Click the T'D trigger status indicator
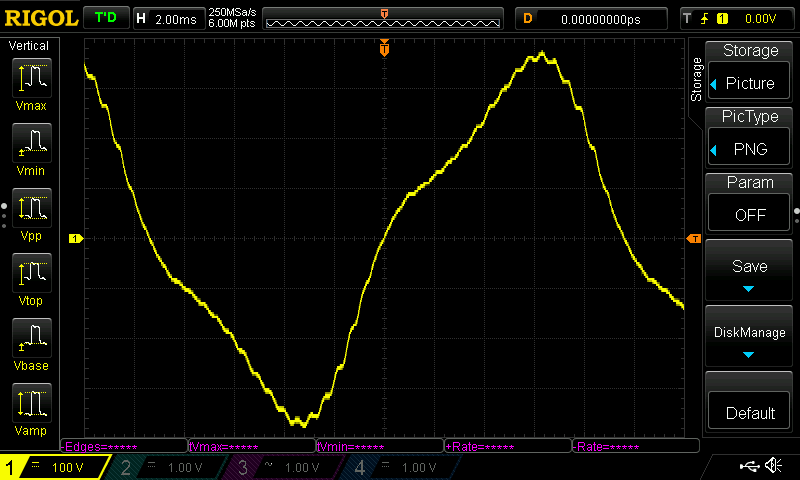Viewport: 800px width, 480px height. pyautogui.click(x=106, y=18)
